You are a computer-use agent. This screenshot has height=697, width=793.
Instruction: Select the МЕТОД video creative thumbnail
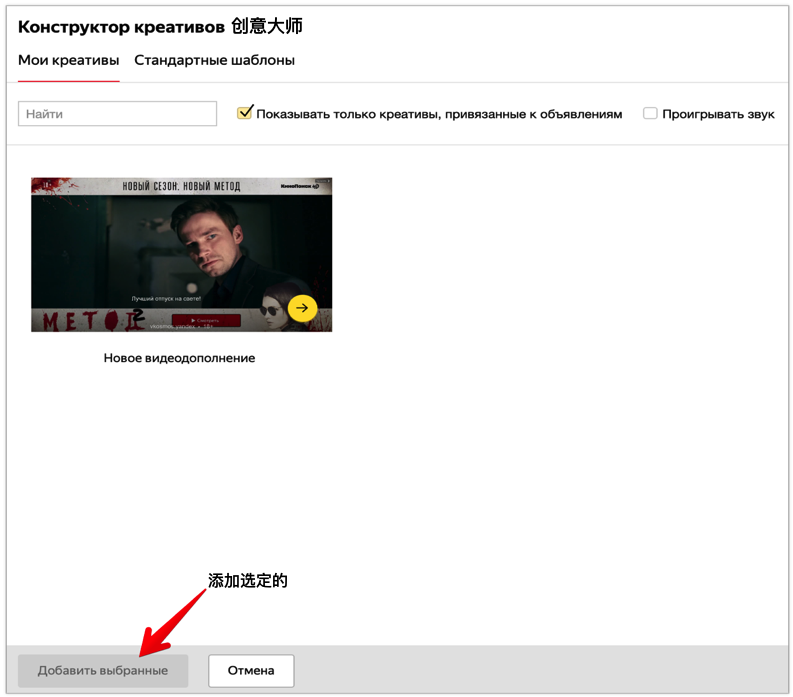pyautogui.click(x=182, y=254)
